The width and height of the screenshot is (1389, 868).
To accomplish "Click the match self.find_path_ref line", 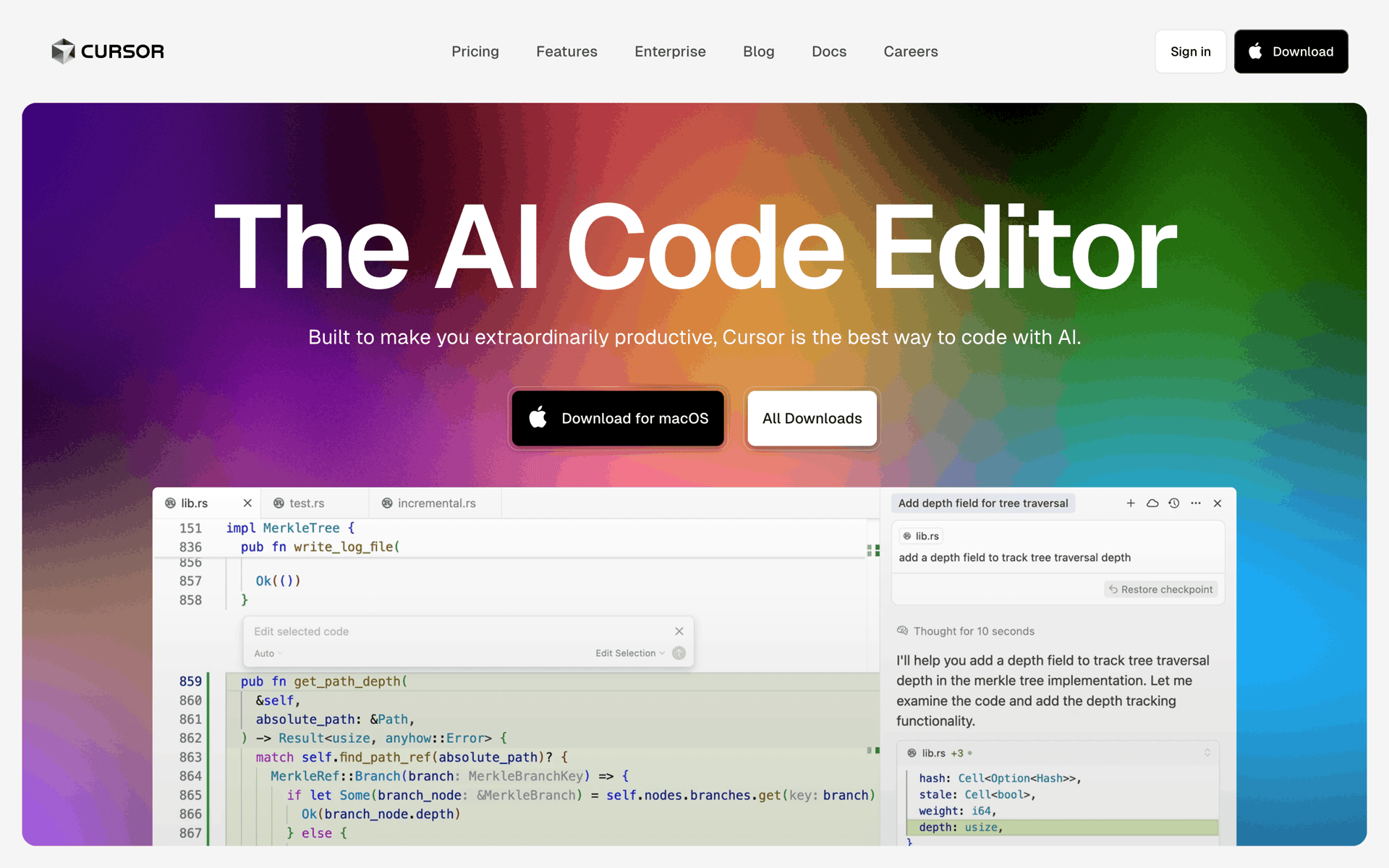I will [412, 757].
